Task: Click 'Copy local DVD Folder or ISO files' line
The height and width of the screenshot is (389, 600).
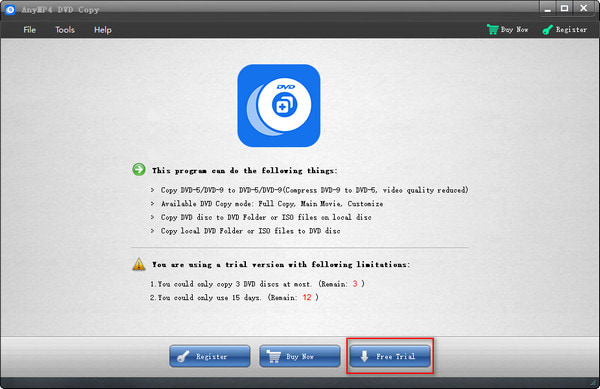Action: (250, 231)
